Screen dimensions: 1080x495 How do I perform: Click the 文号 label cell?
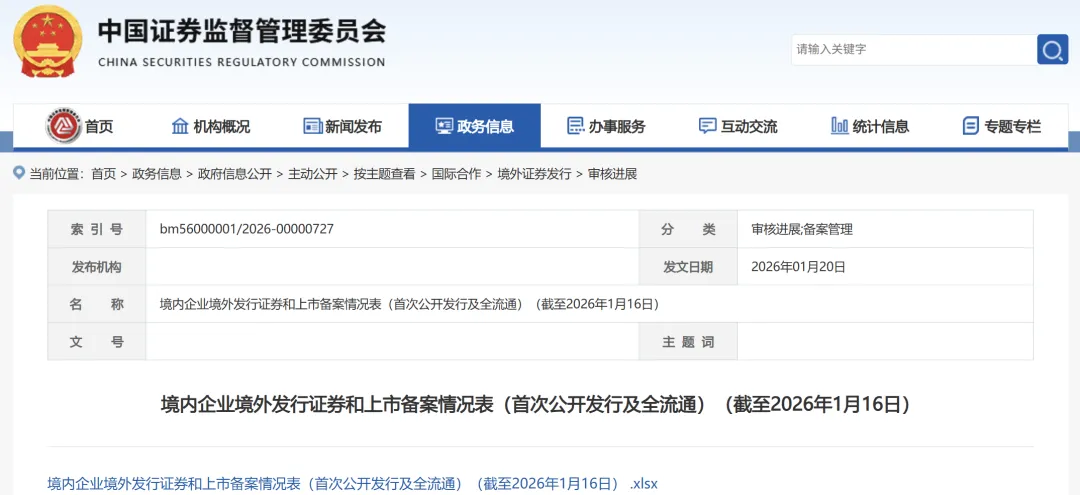click(96, 341)
